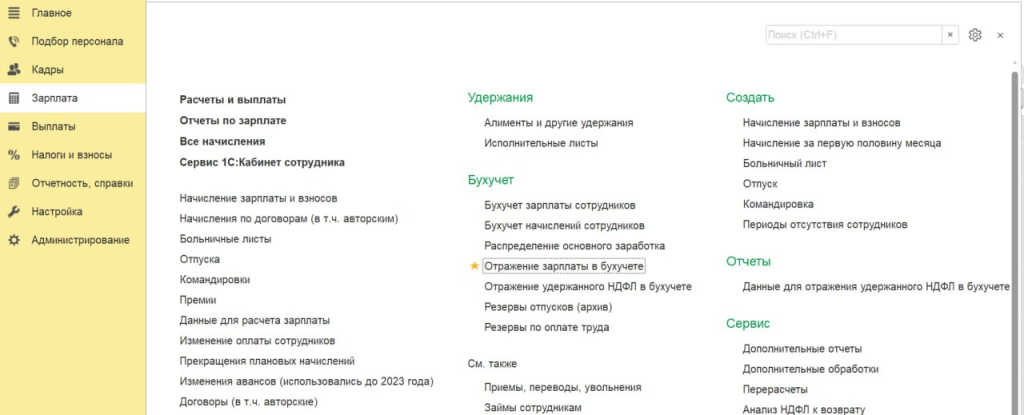
Task: Open Начисления по договорам (в т.ч. авторским)
Action: (289, 218)
